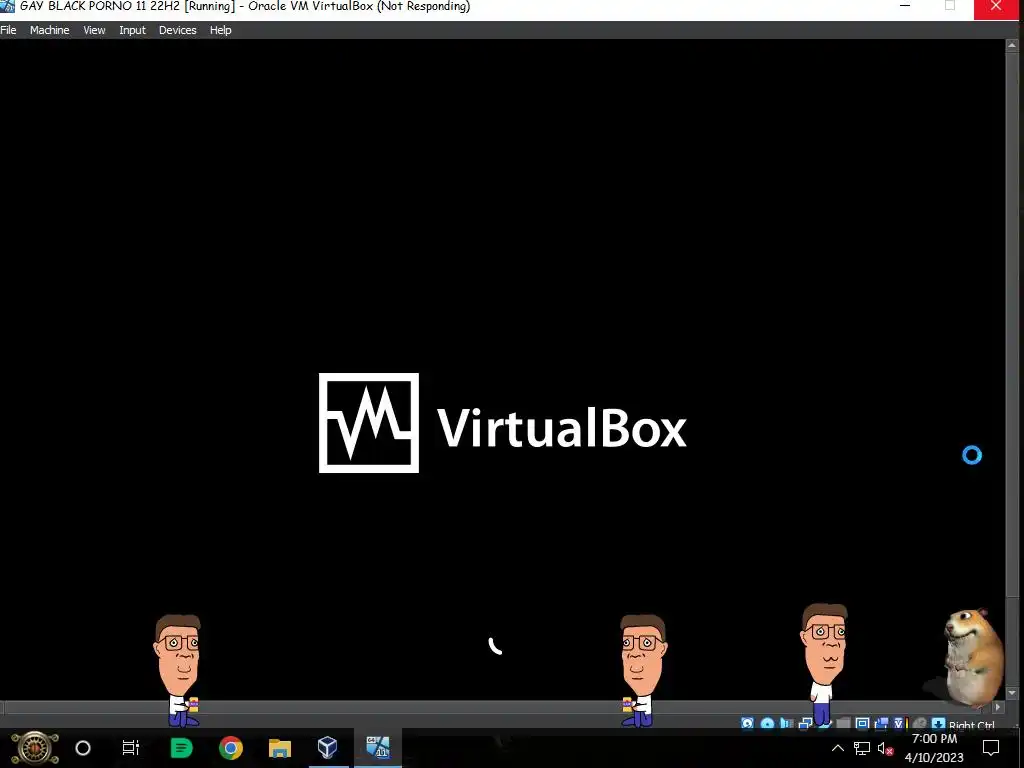Viewport: 1024px width, 768px height.
Task: Open Task View on the taskbar
Action: (x=131, y=748)
